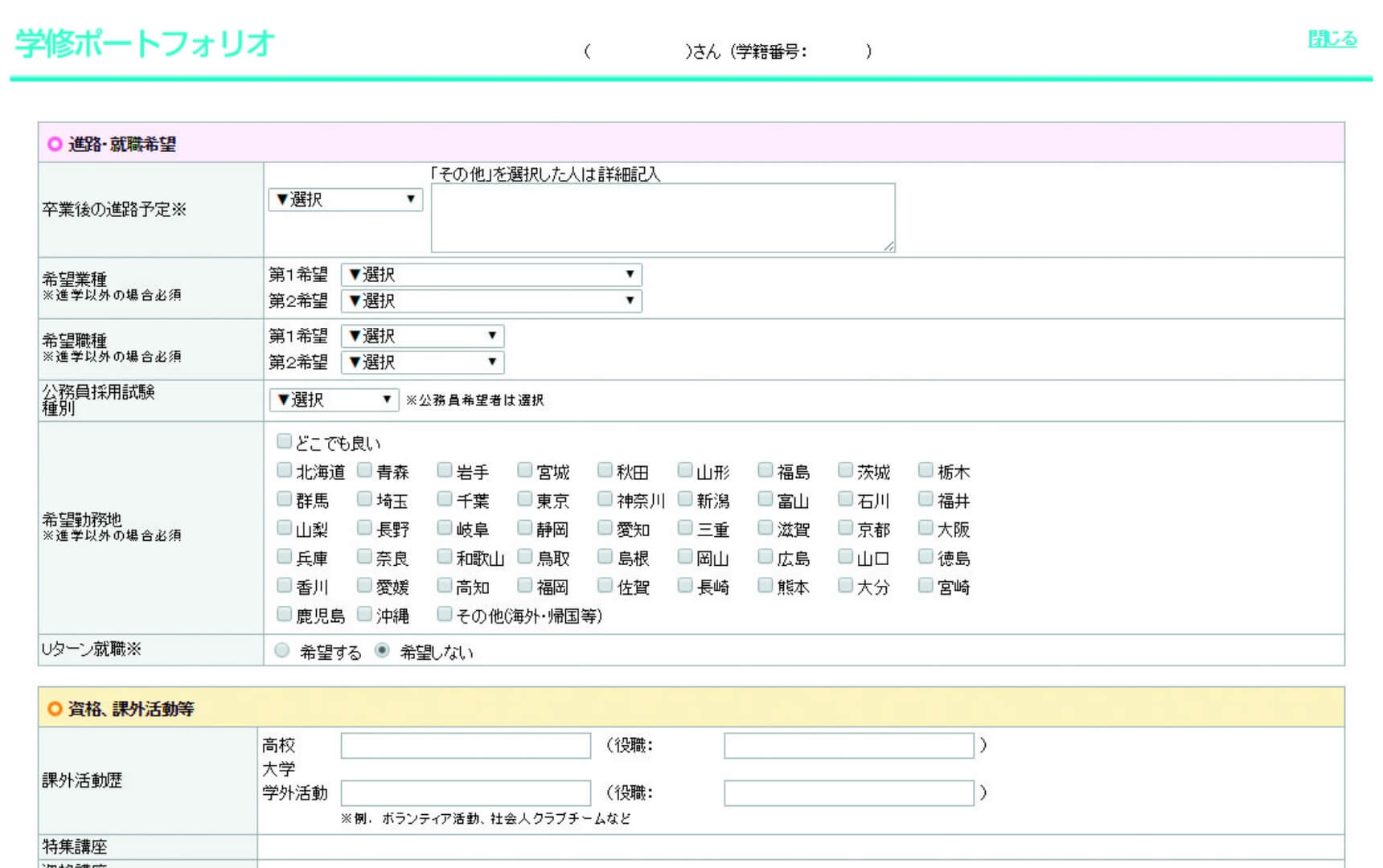Check the 東京 checkbox
This screenshot has width=1383, height=868.
[525, 499]
